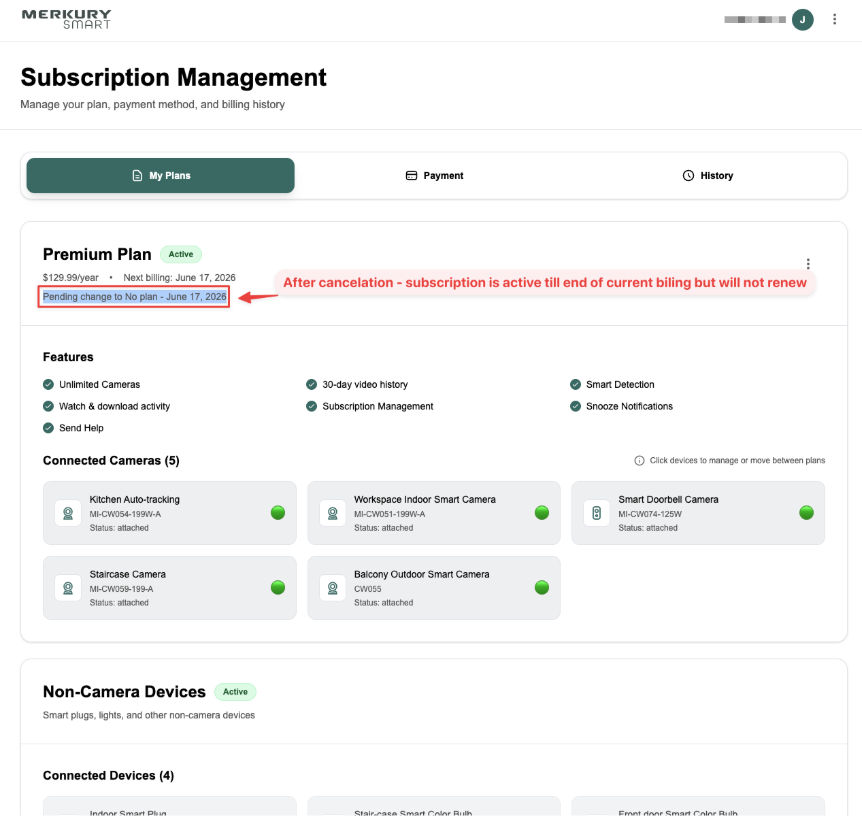The width and height of the screenshot is (862, 816).
Task: Open the user avatar J menu
Action: tap(802, 19)
